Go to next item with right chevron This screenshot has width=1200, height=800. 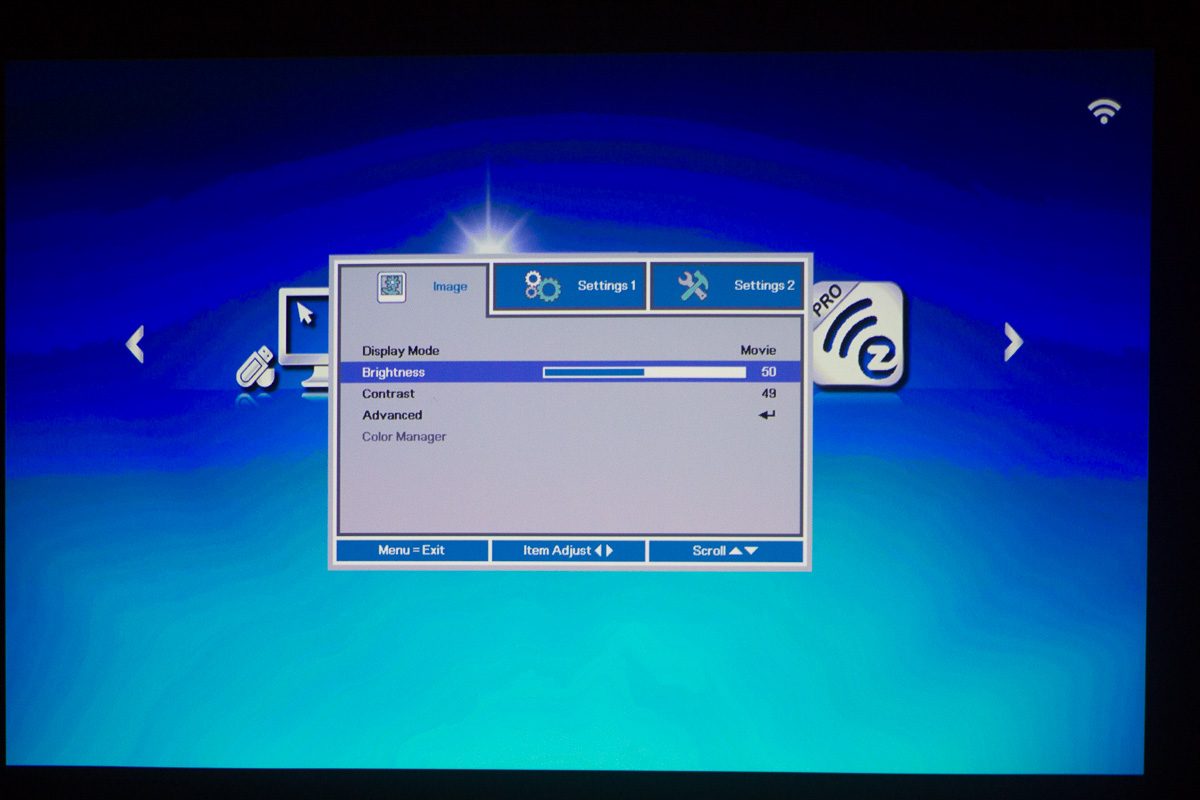pyautogui.click(x=1013, y=342)
